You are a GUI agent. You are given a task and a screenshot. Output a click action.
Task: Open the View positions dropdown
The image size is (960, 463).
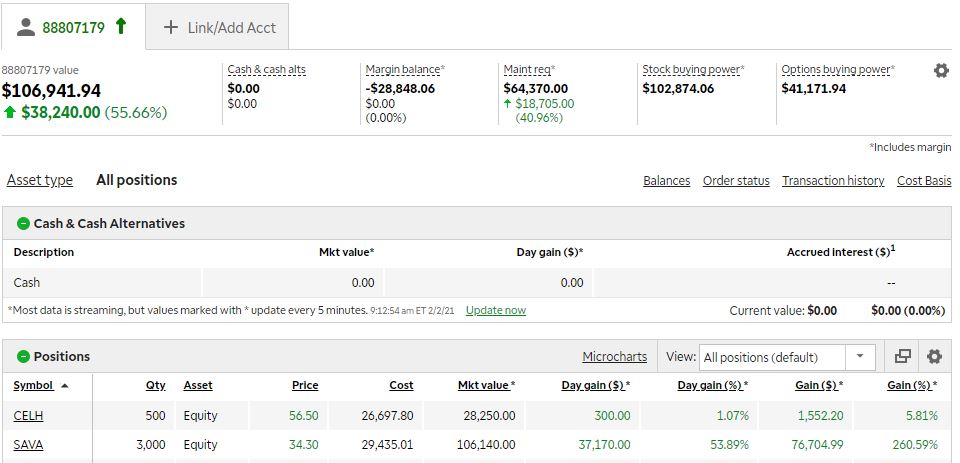(860, 357)
